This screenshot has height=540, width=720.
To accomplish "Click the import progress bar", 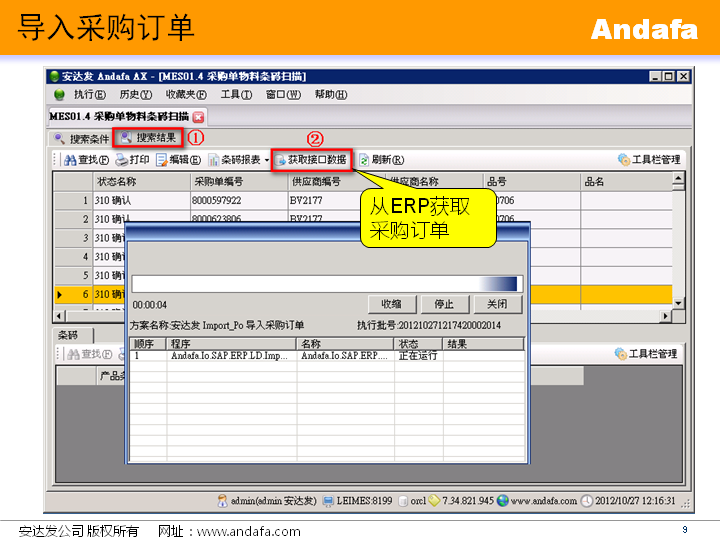I will pos(325,283).
